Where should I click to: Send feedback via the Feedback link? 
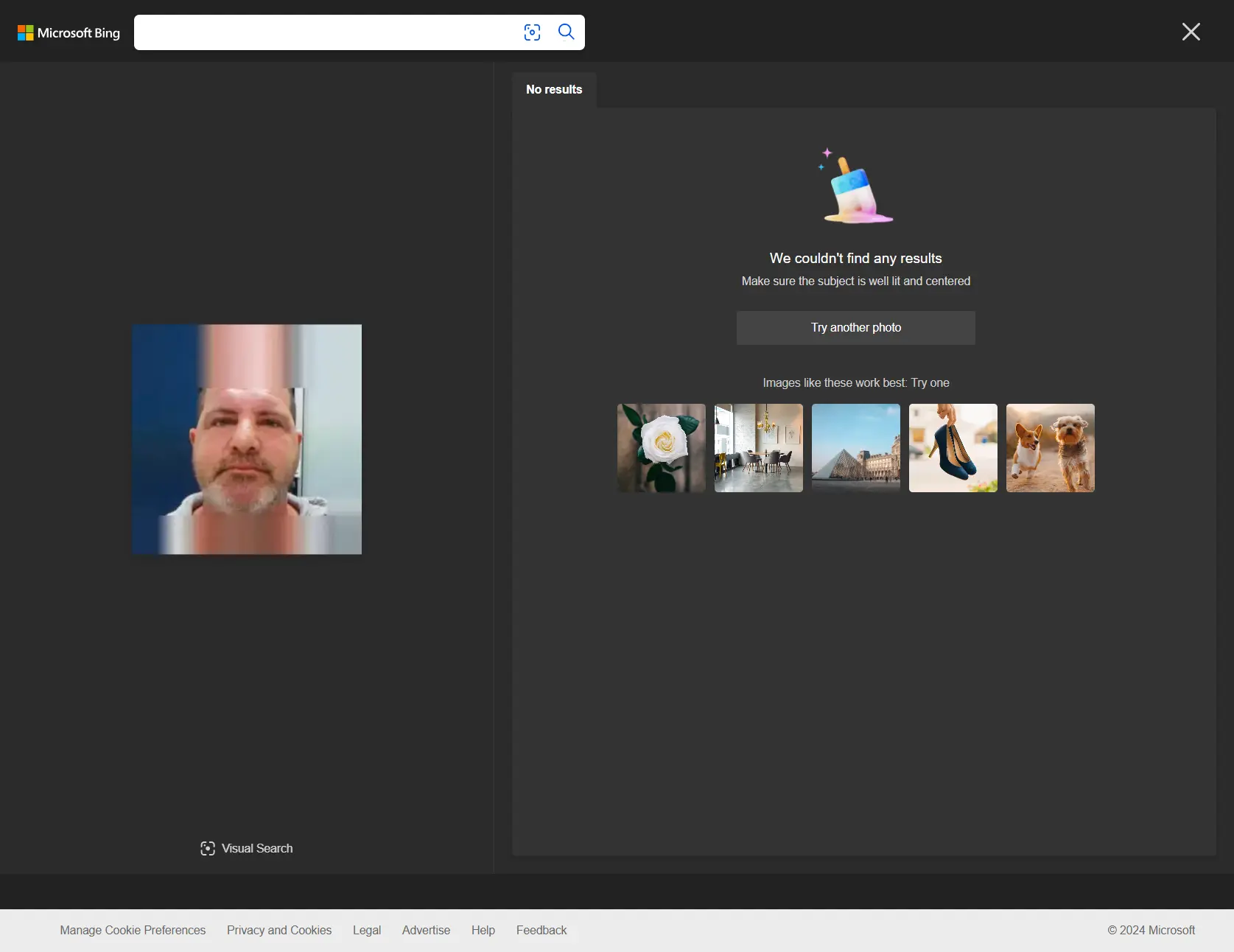click(541, 930)
